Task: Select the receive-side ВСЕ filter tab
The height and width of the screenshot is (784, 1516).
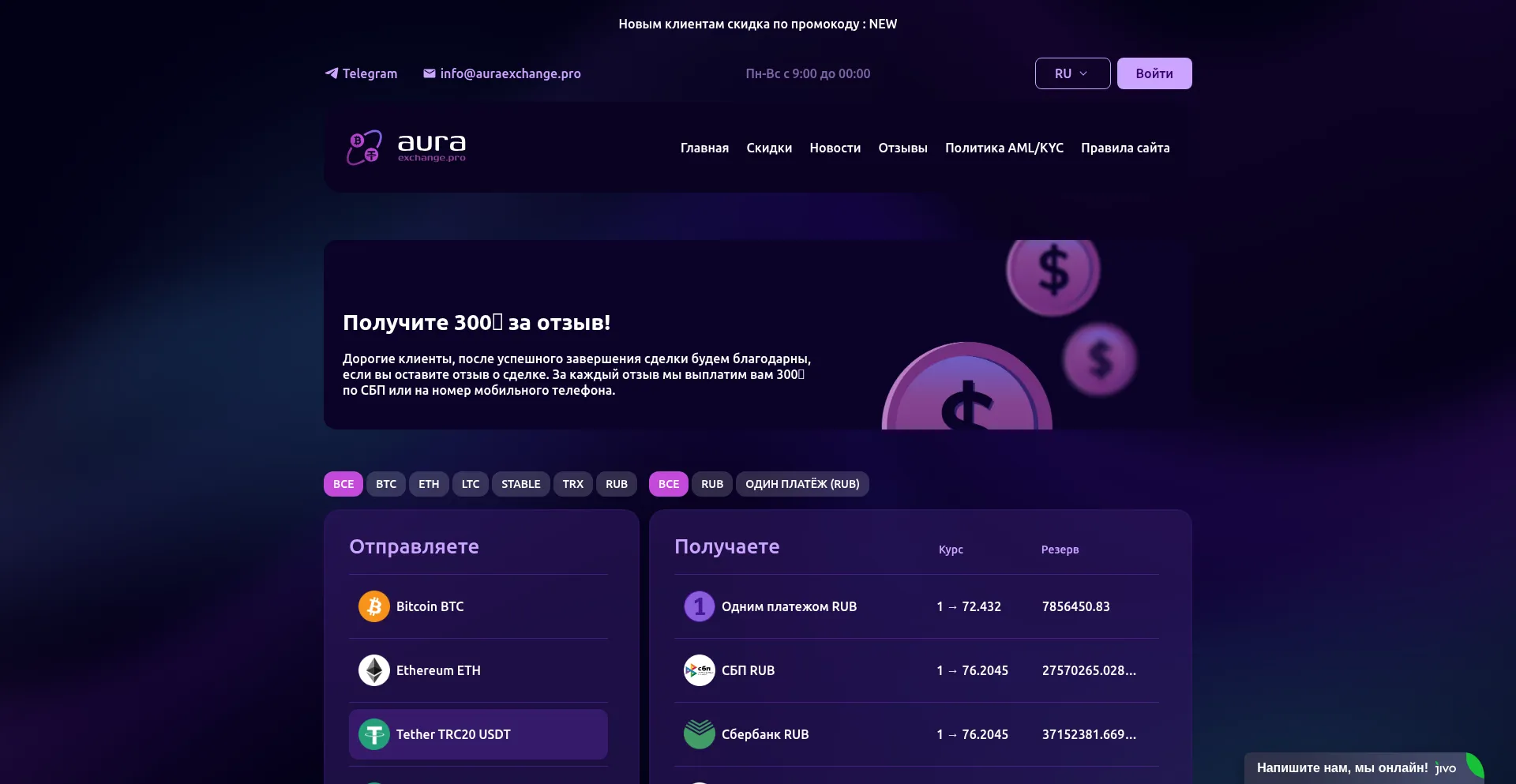Action: [669, 484]
